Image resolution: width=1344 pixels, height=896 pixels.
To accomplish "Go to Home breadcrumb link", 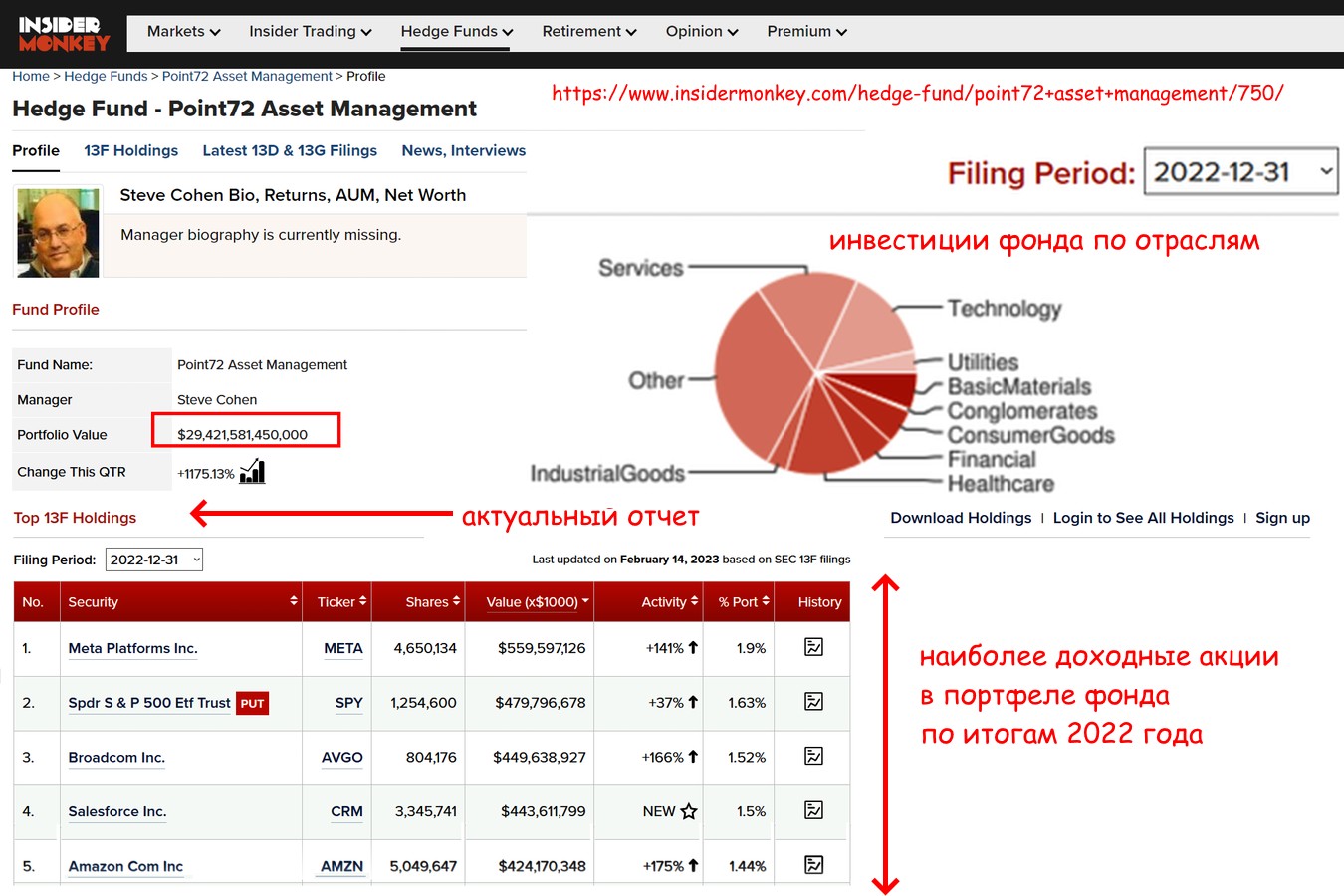I will coord(31,76).
